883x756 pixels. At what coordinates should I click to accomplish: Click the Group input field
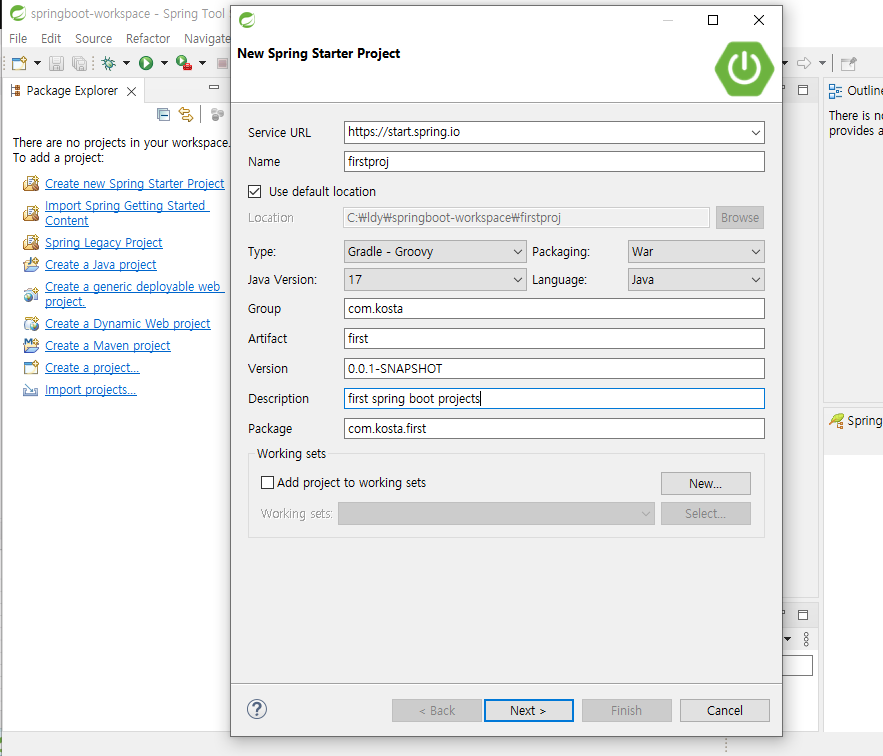click(554, 309)
